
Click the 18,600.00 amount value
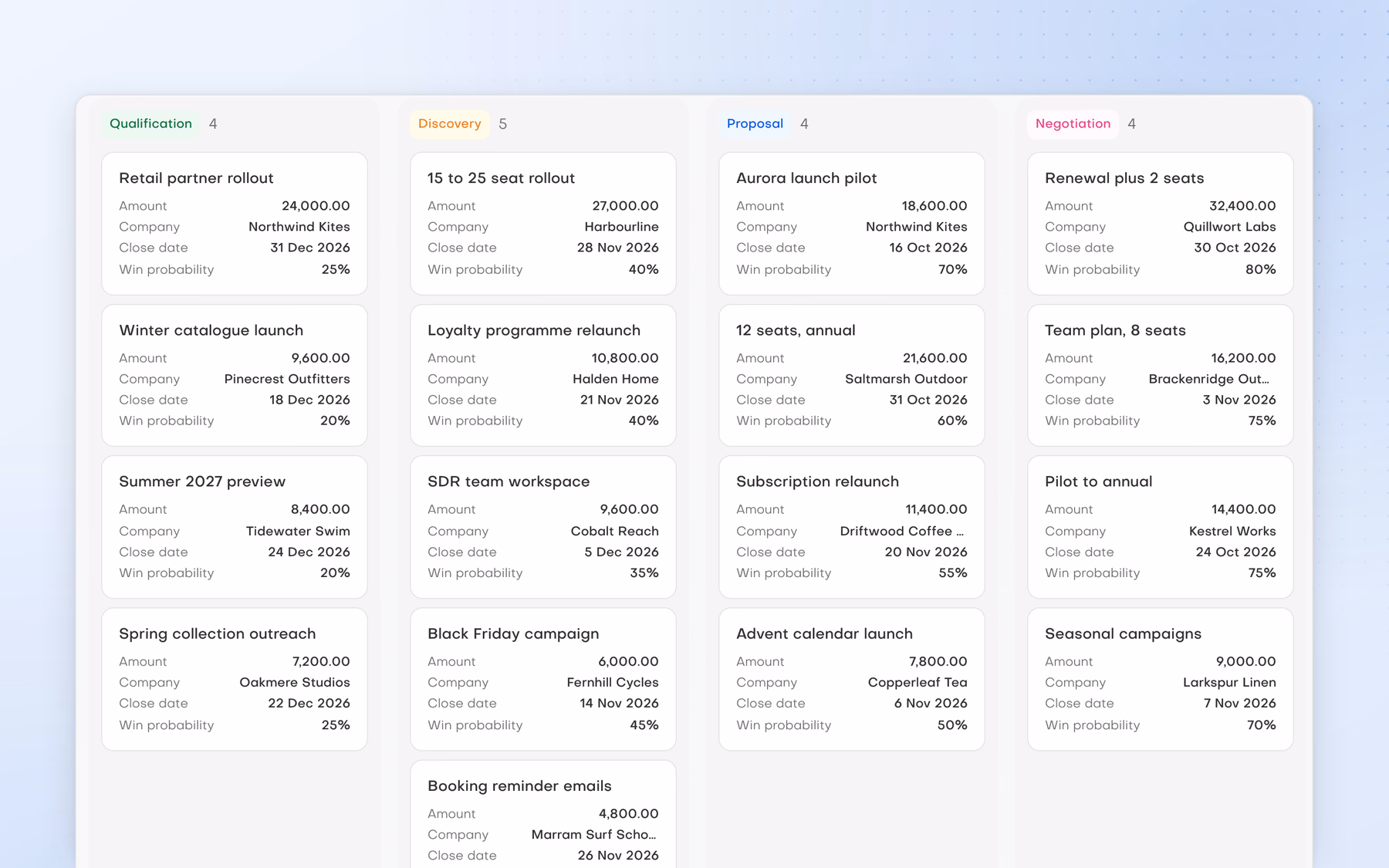934,206
